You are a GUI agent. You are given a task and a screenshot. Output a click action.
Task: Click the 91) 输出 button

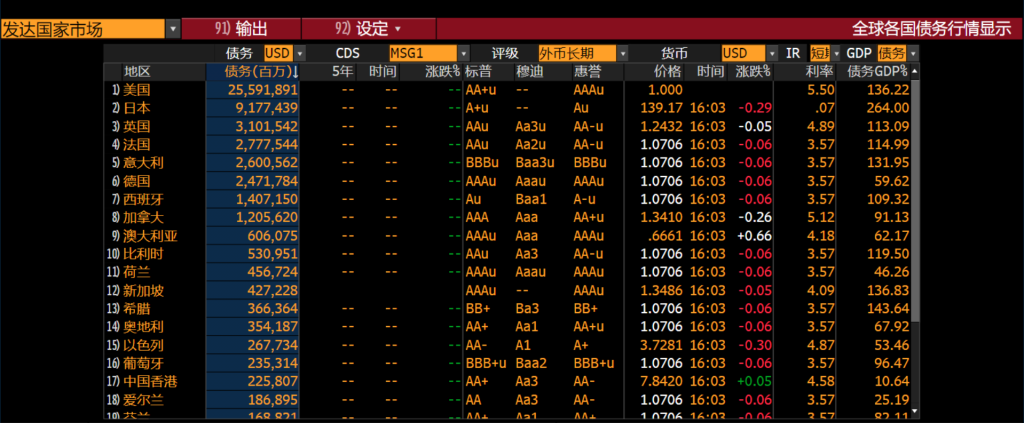(x=241, y=29)
